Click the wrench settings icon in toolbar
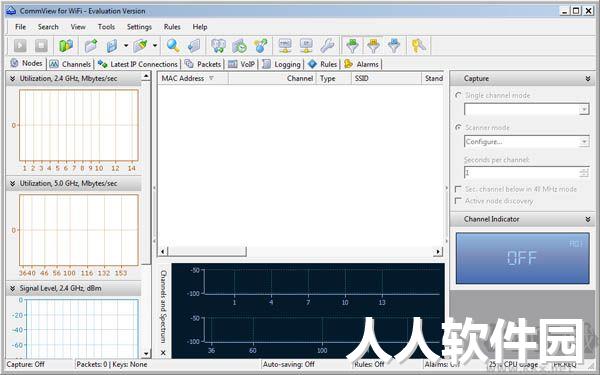This screenshot has width=600, height=375. click(327, 46)
